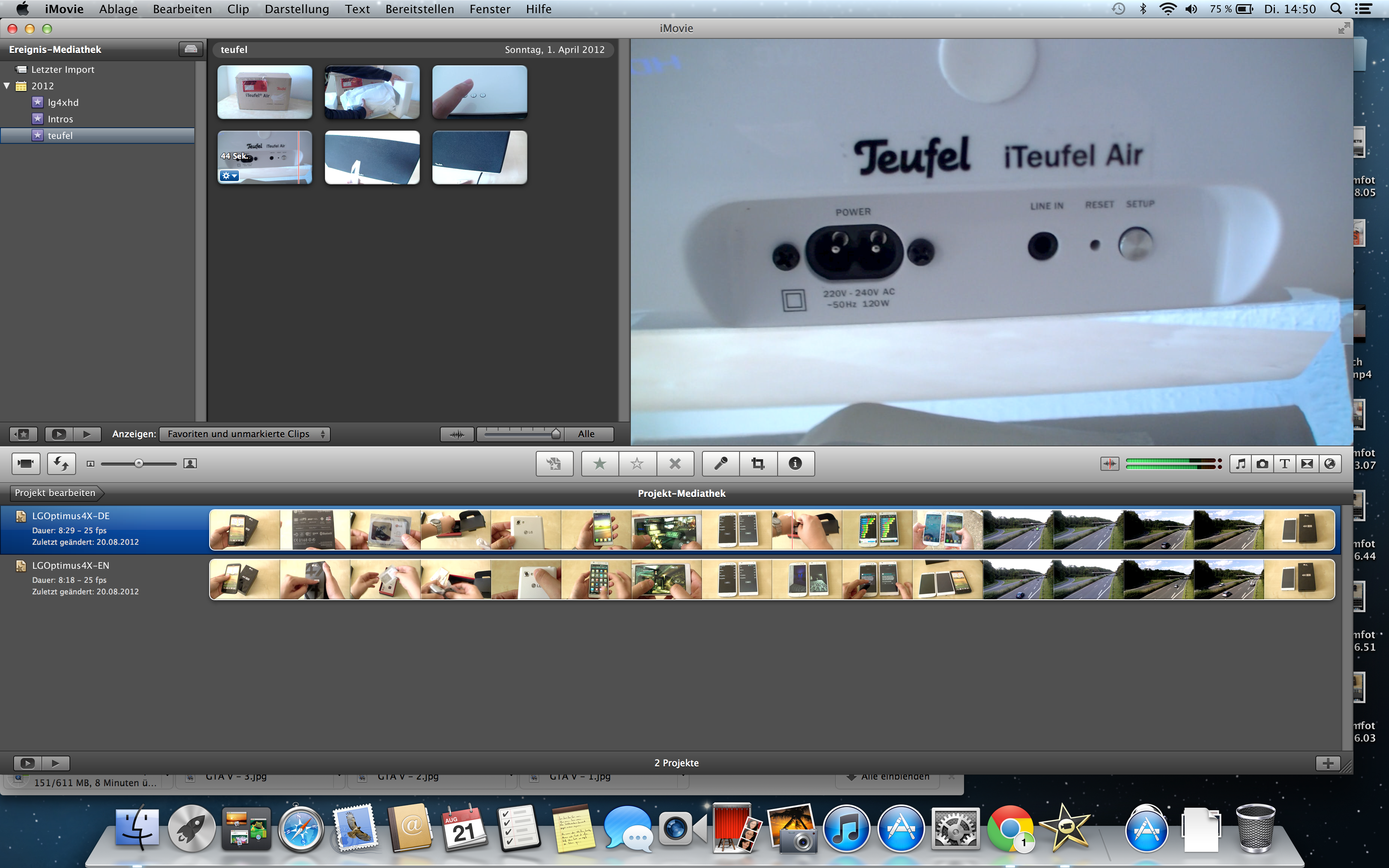The height and width of the screenshot is (868, 1389).
Task: Open maps and backgrounds globe browser
Action: click(1330, 463)
